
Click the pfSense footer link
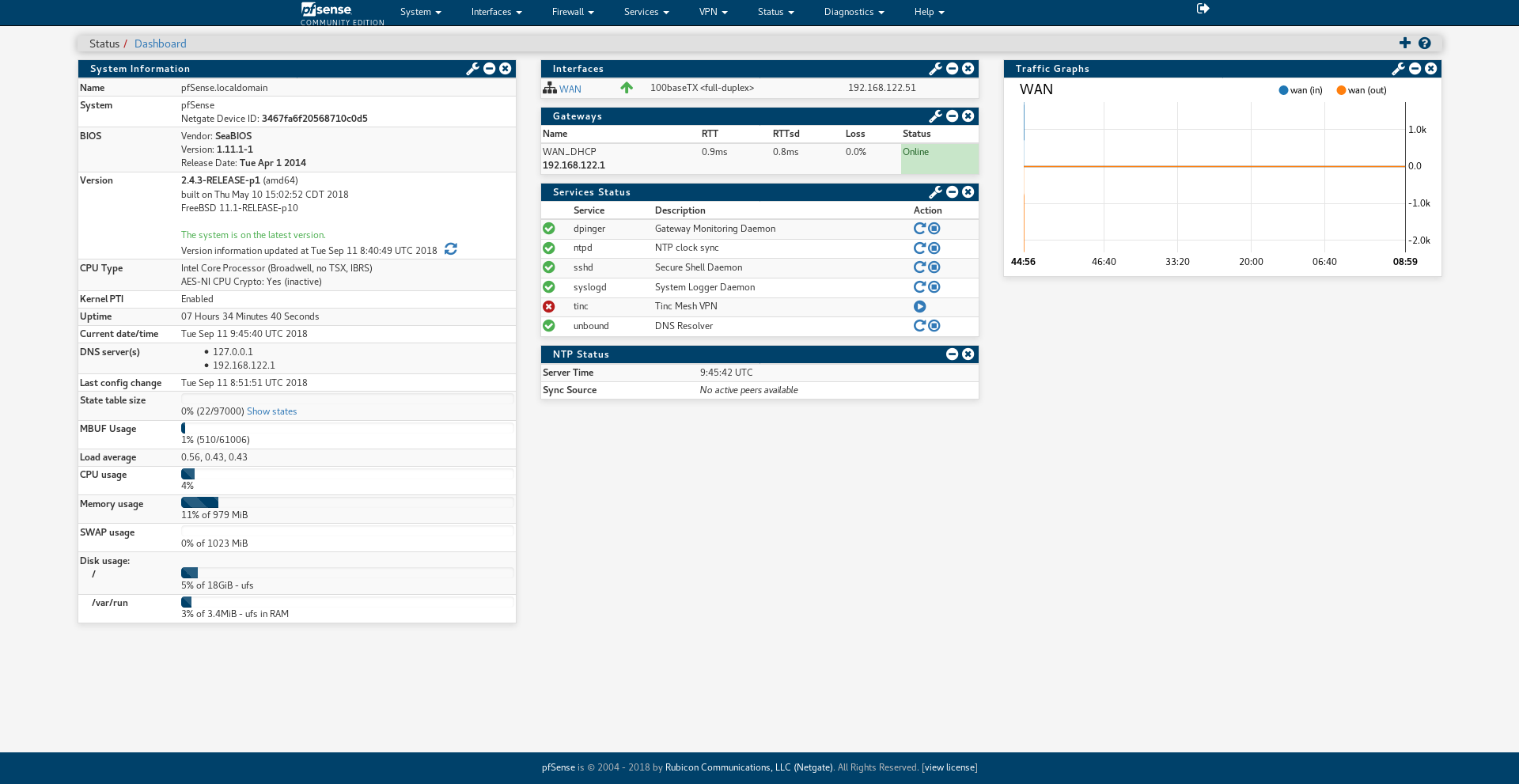tap(559, 767)
